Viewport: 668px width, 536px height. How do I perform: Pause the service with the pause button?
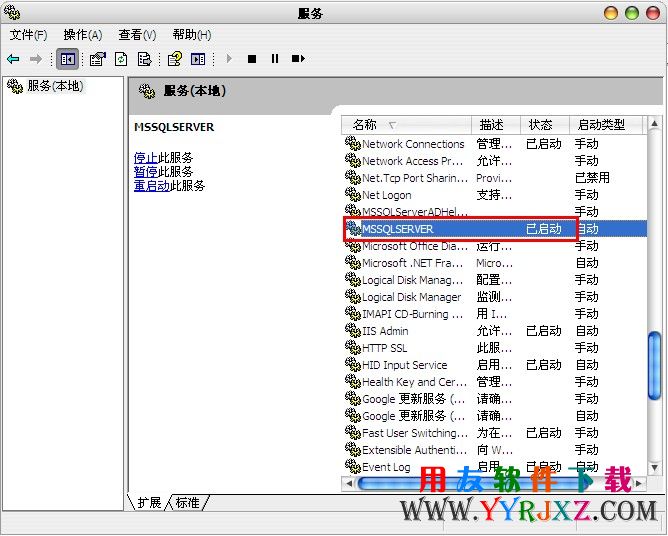coord(275,59)
